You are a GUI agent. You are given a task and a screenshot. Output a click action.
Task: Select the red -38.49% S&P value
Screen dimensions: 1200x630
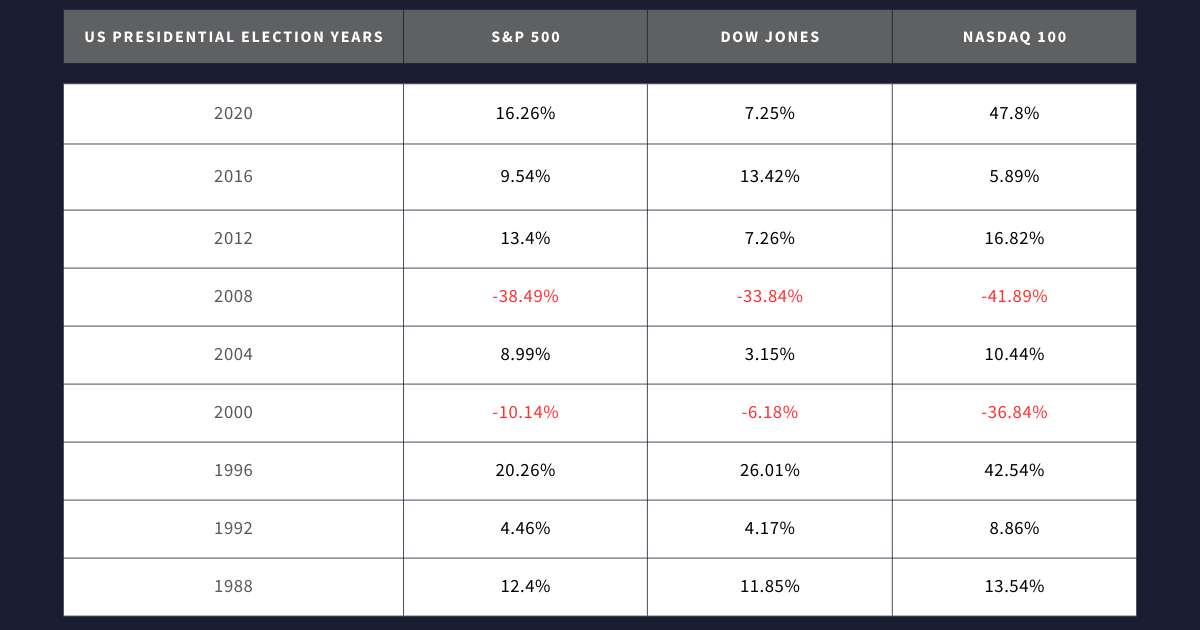point(525,297)
